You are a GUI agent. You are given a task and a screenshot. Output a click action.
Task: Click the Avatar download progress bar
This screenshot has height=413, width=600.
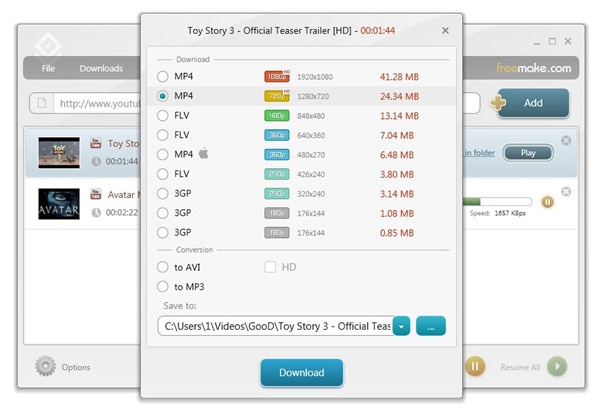click(497, 201)
